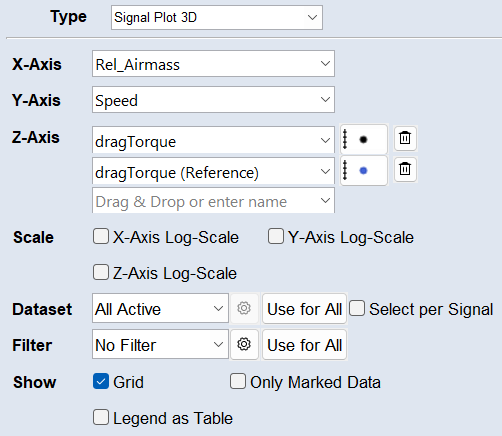
Task: Click Use for All beside Dataset
Action: (x=304, y=309)
